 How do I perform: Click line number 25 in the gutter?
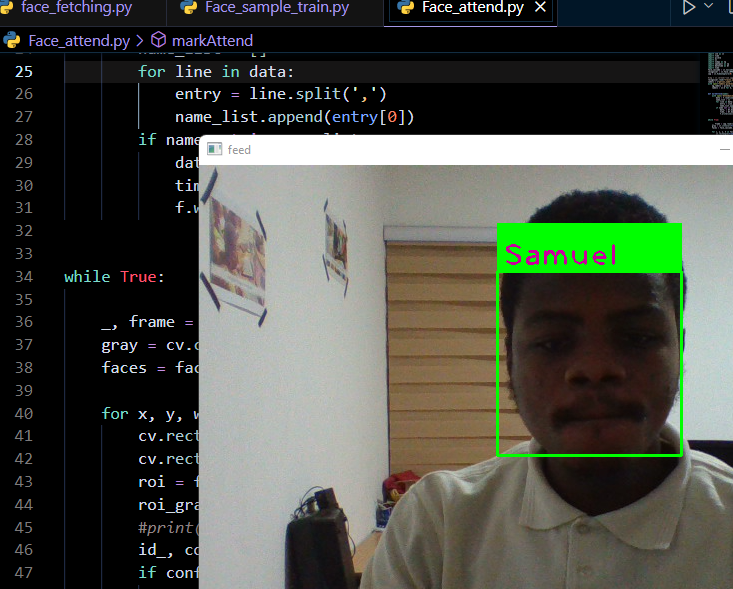(x=24, y=72)
